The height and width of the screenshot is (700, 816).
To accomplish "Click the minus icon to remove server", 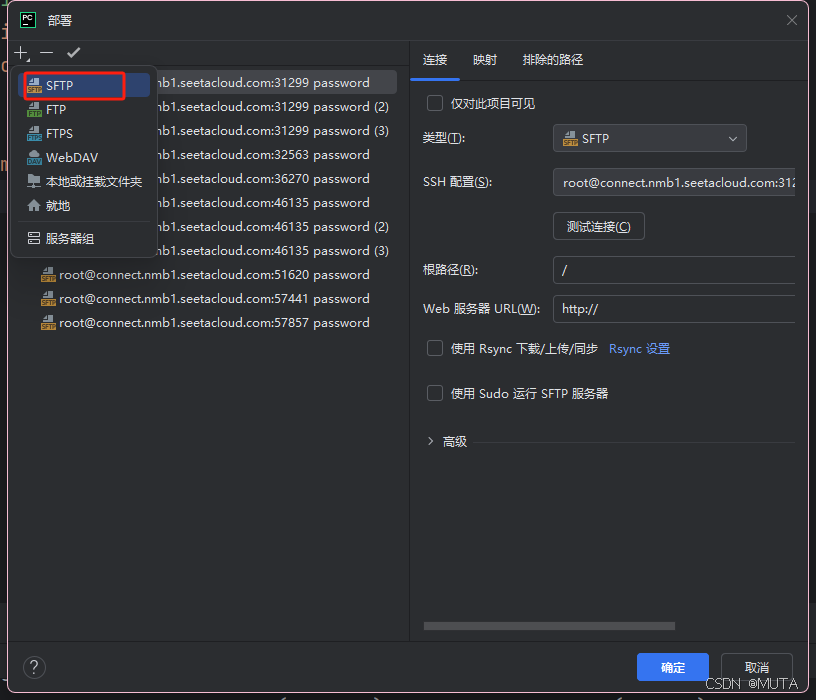I will 47,52.
